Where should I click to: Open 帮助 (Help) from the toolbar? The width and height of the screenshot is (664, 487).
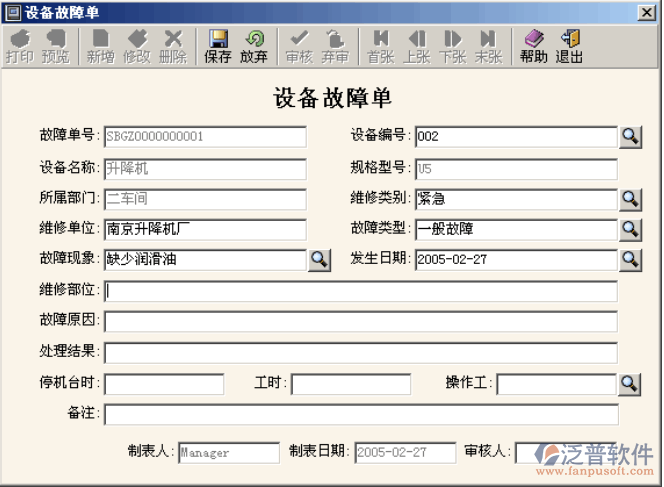tap(533, 47)
